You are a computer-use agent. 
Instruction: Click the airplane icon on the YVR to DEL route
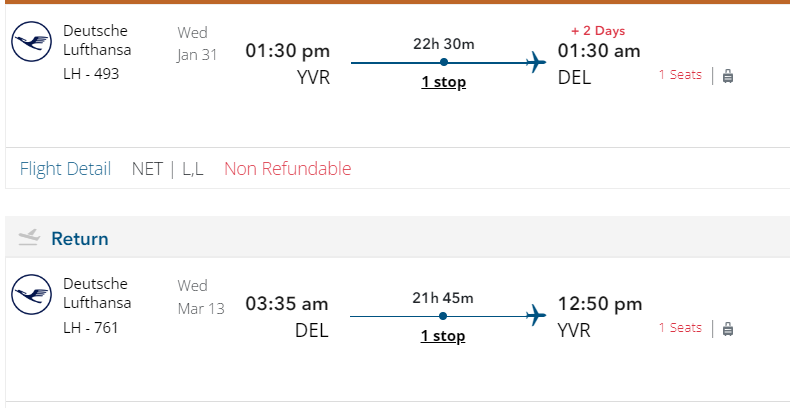536,62
